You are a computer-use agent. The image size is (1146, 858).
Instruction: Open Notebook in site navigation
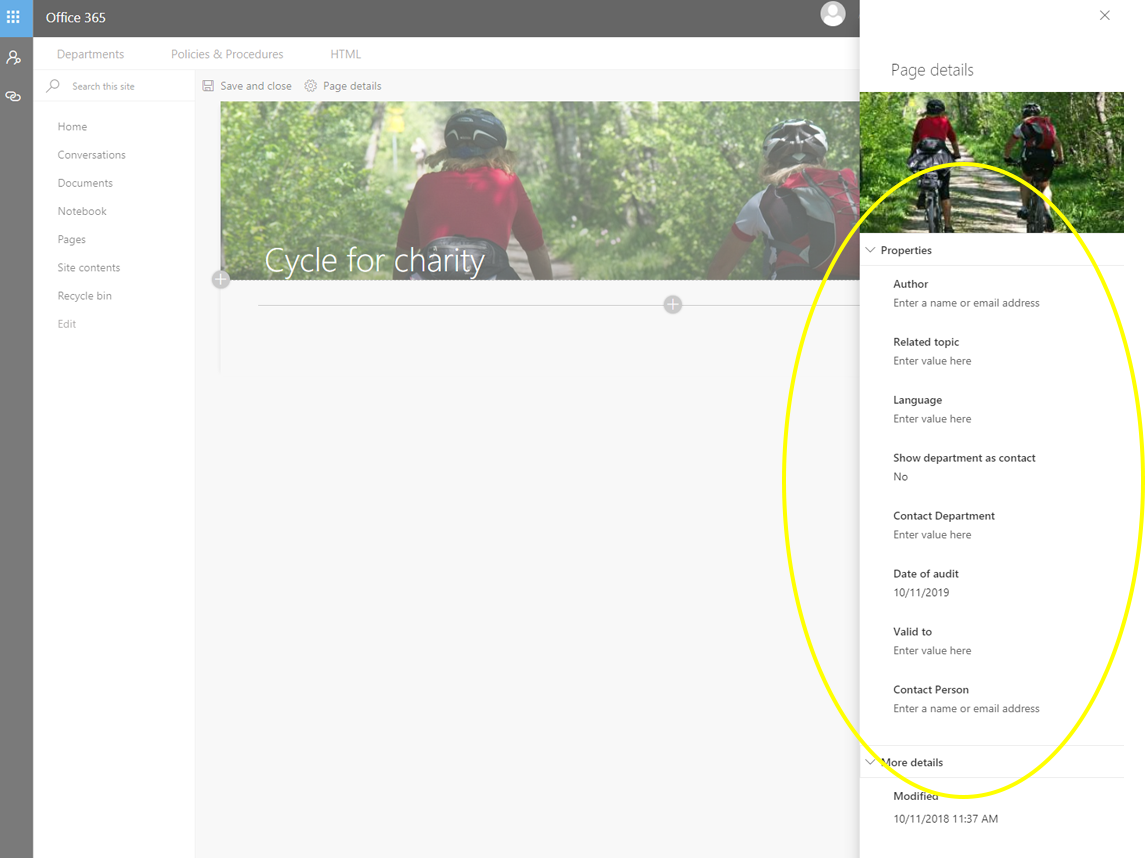pos(82,211)
